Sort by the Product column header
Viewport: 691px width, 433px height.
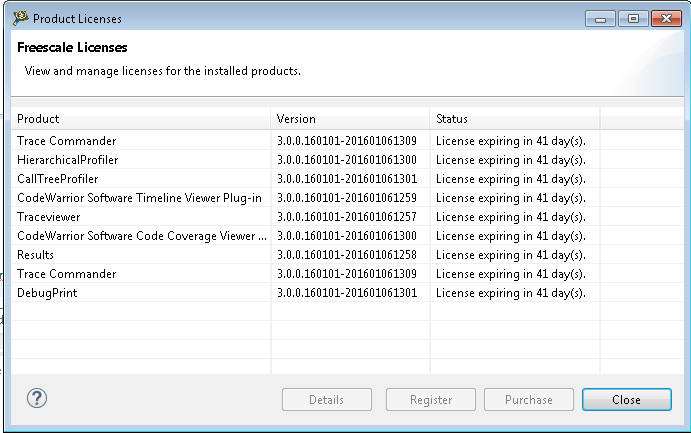pyautogui.click(x=140, y=119)
